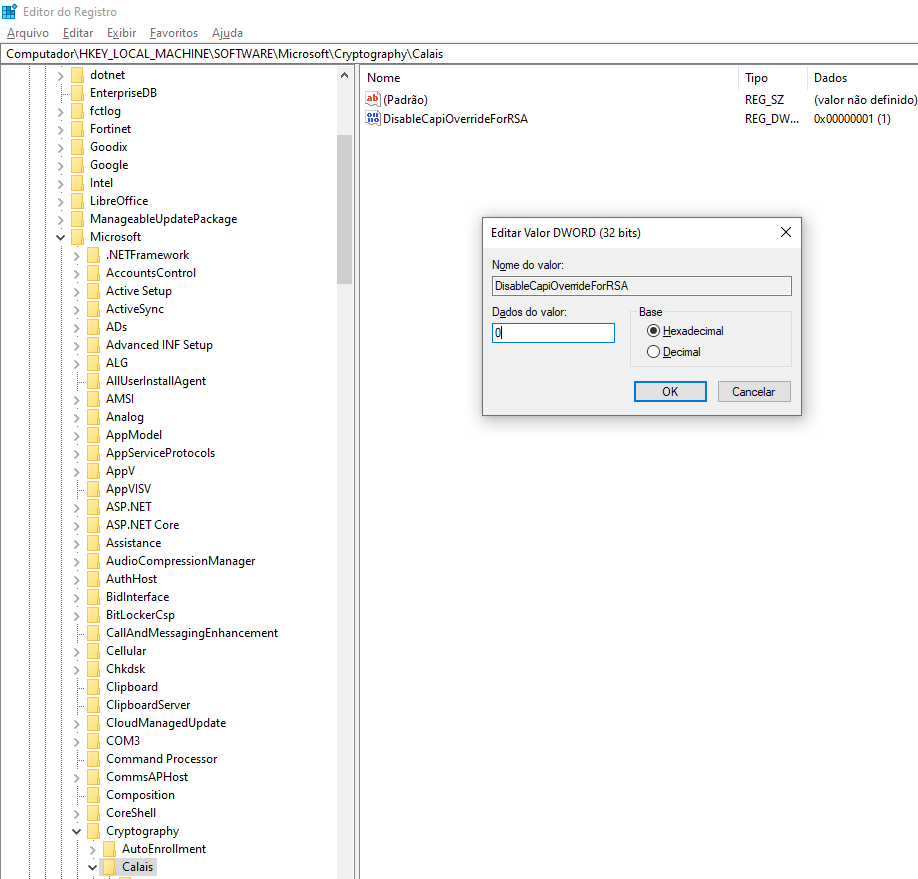Open the Editar menu
The image size is (918, 879).
click(78, 33)
